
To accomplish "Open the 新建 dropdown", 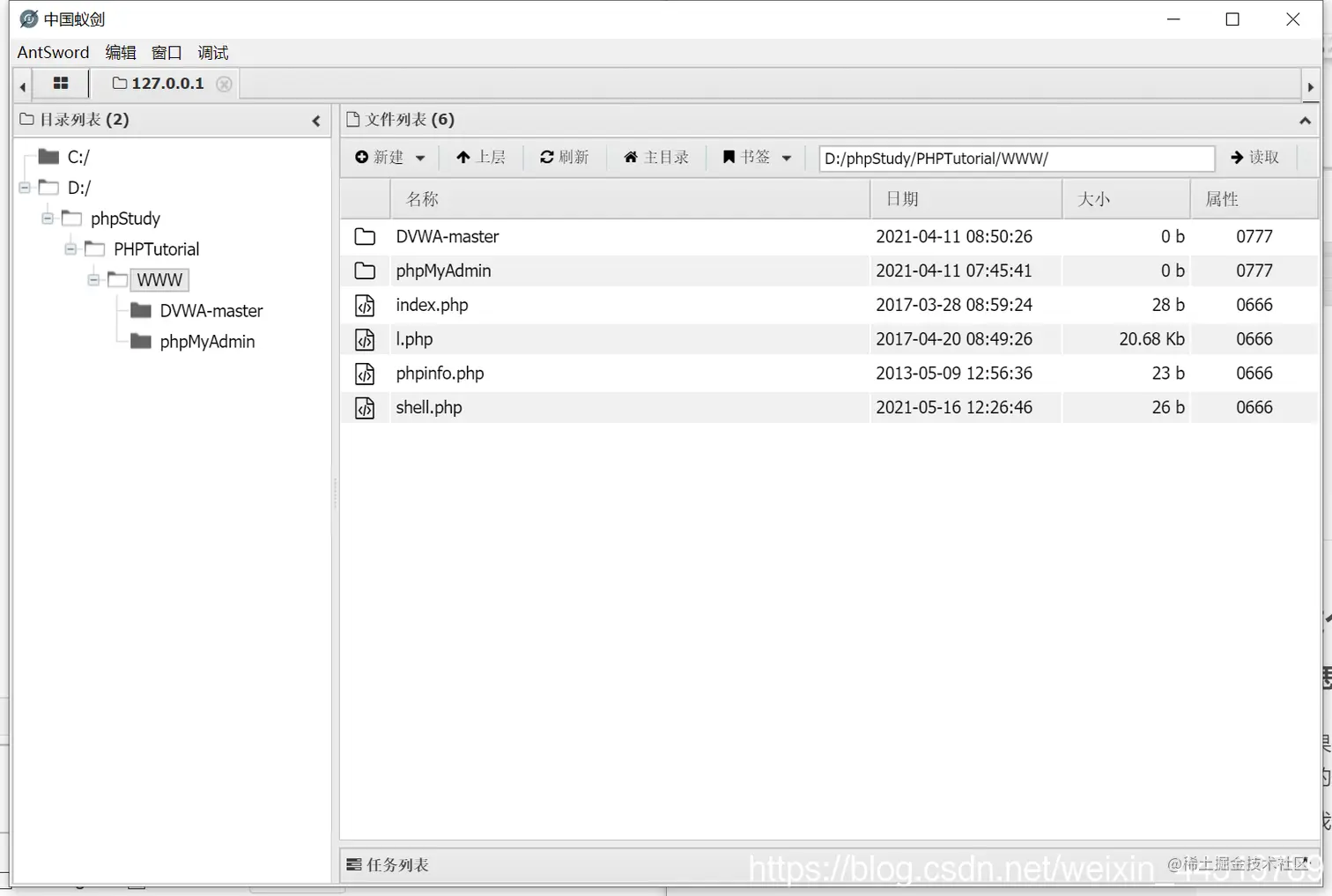I will pyautogui.click(x=390, y=157).
